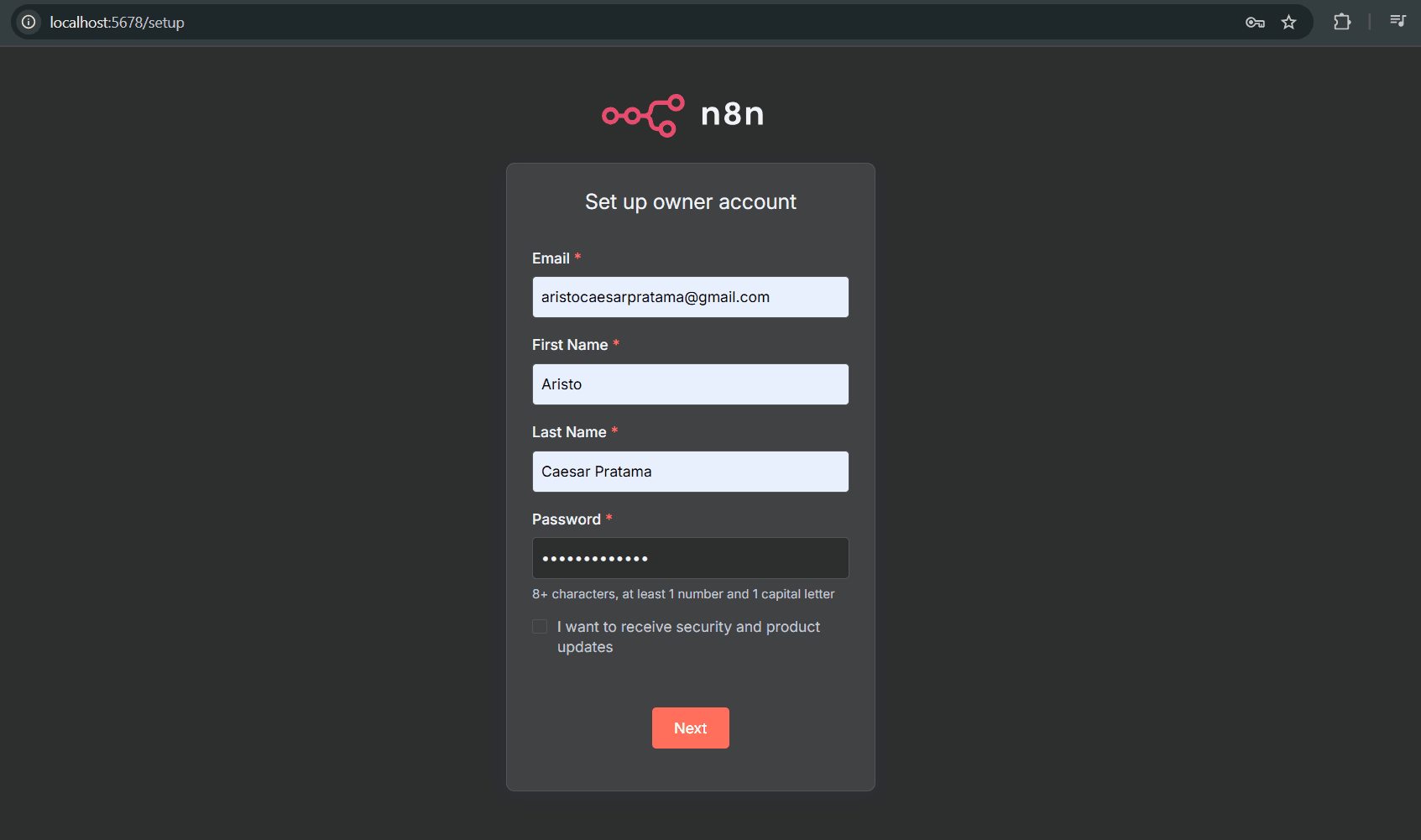The width and height of the screenshot is (1421, 840).
Task: Click the First Name field showing Aristo
Action: [690, 383]
